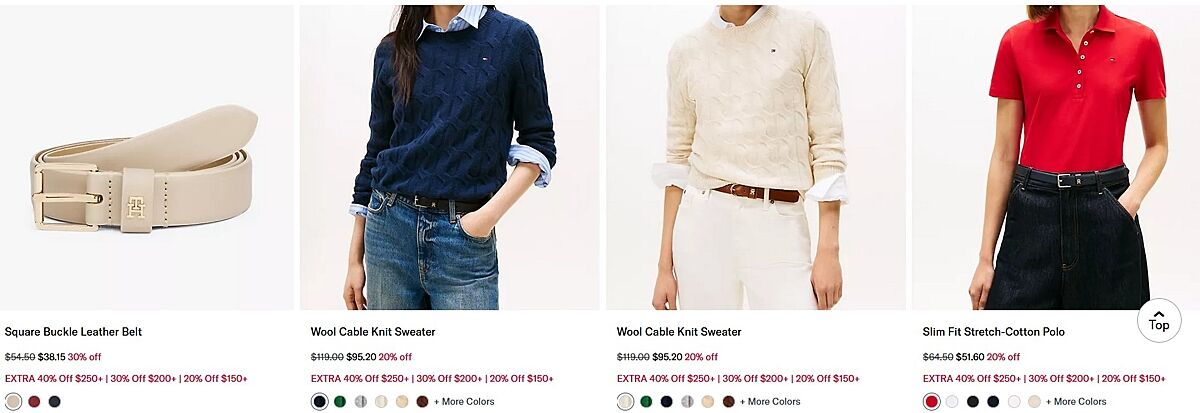Select the beige swatch for the leather belt
The height and width of the screenshot is (413, 1200).
(x=13, y=401)
